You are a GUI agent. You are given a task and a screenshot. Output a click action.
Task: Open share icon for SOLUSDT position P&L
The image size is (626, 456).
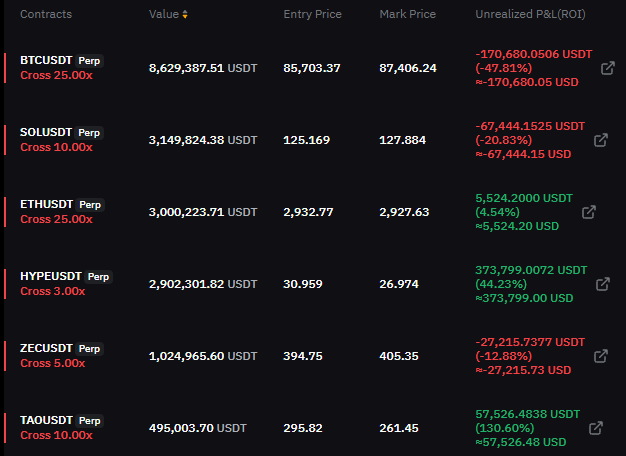tap(601, 140)
